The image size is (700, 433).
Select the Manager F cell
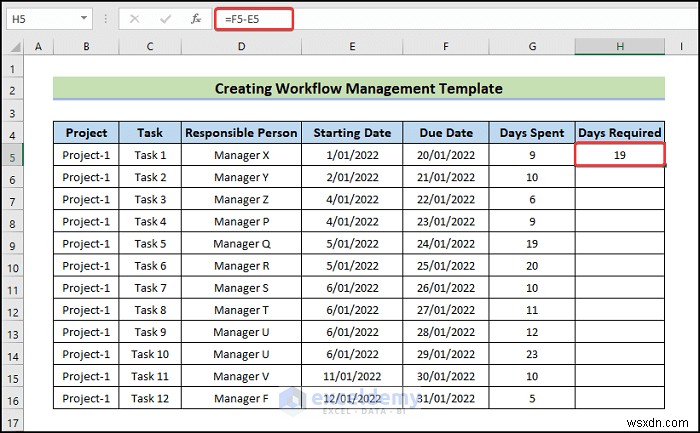click(242, 398)
